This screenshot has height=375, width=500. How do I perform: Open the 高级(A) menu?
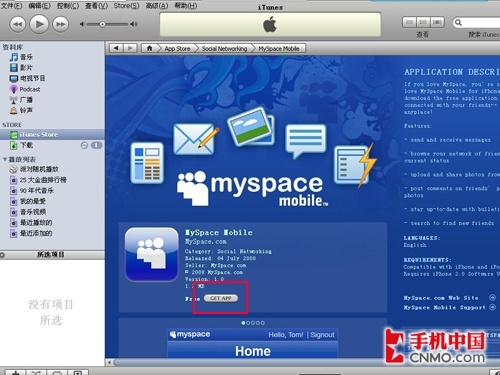coord(157,6)
